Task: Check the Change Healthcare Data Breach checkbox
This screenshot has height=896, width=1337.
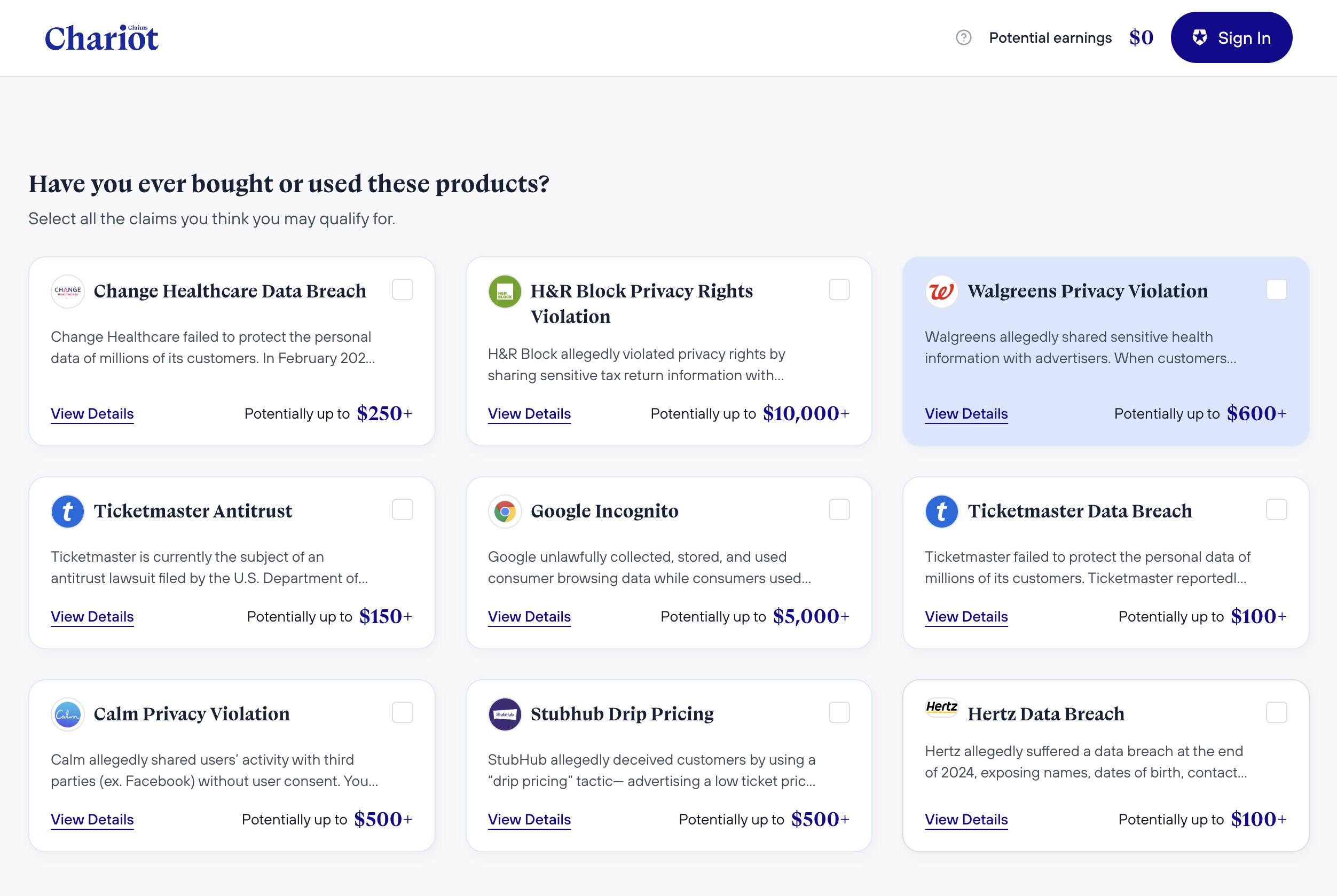Action: click(x=402, y=290)
